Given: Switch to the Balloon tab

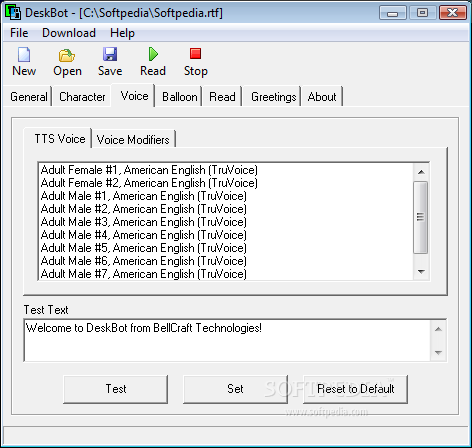Looking at the screenshot, I should (179, 97).
